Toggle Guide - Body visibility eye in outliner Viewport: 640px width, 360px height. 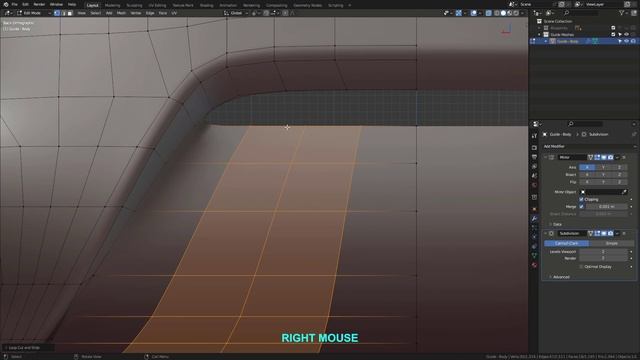click(627, 41)
